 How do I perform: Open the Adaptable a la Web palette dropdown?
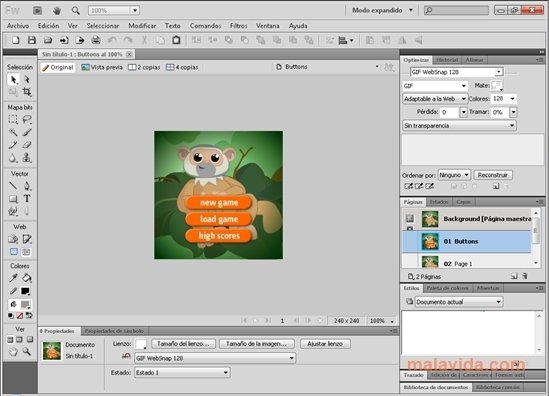point(435,99)
